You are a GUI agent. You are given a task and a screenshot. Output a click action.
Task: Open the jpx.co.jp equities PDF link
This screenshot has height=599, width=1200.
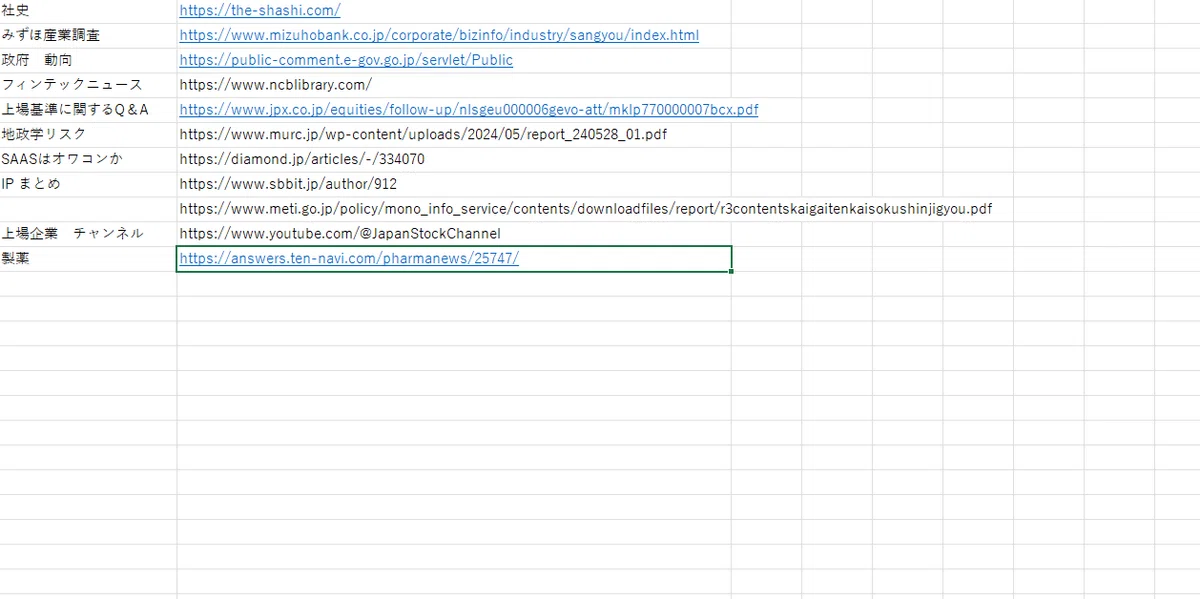click(469, 109)
